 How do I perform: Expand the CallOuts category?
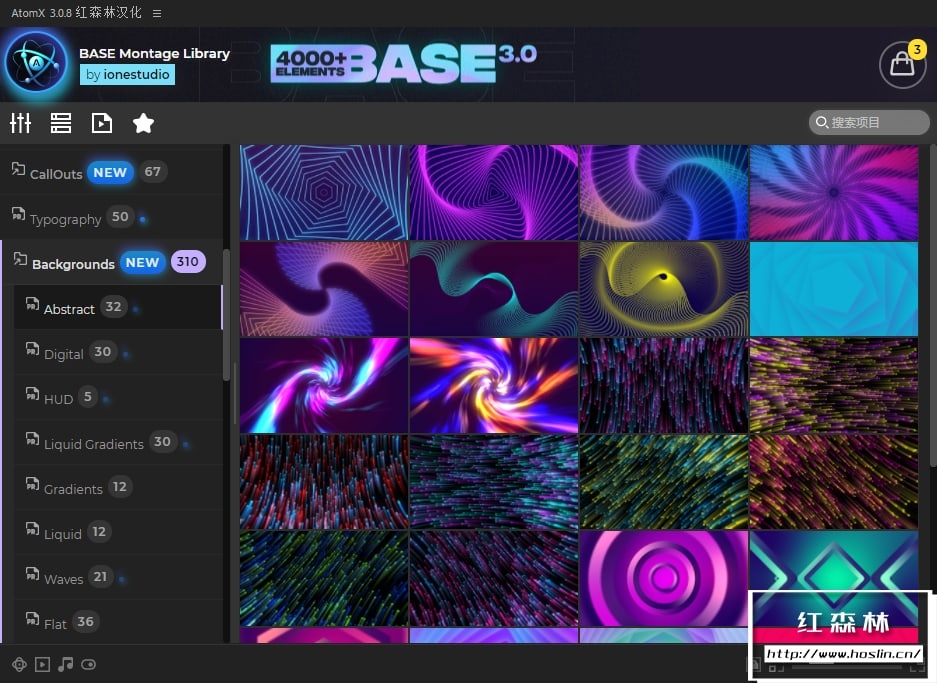click(x=111, y=172)
